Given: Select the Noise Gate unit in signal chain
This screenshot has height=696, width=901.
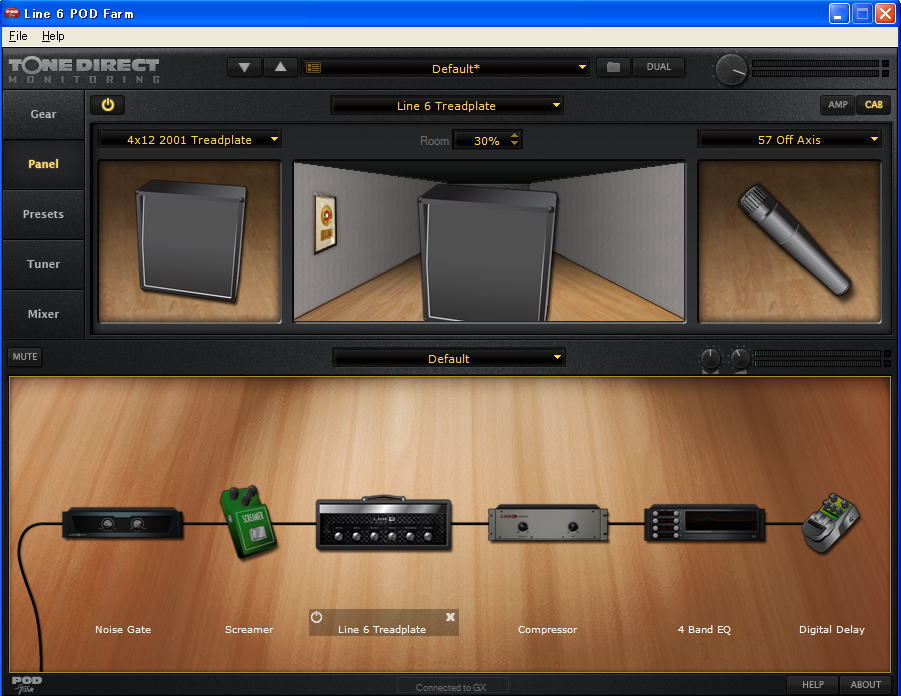Looking at the screenshot, I should [x=122, y=523].
